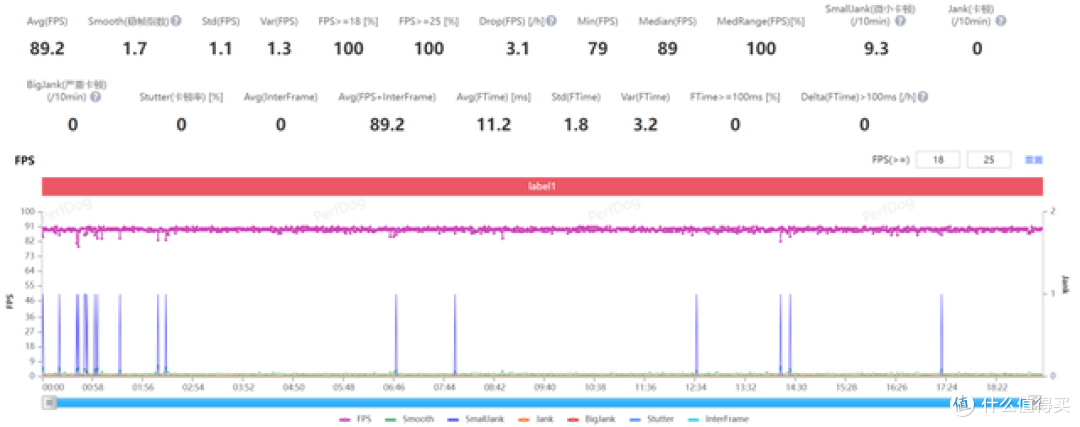Click the middle of the blue timeline range slider
The height and width of the screenshot is (427, 1080).
pos(500,402)
